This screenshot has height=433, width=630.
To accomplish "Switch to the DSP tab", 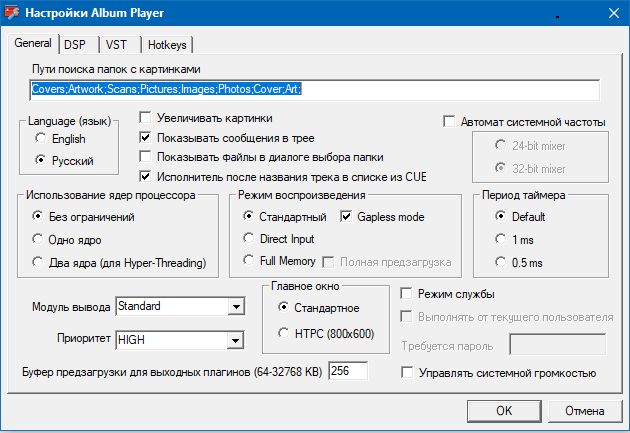I will (74, 45).
